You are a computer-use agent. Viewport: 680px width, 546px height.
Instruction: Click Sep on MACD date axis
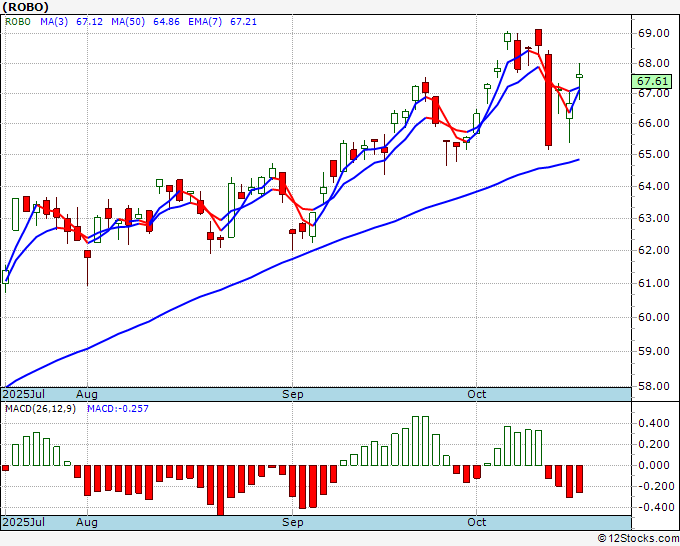(293, 522)
